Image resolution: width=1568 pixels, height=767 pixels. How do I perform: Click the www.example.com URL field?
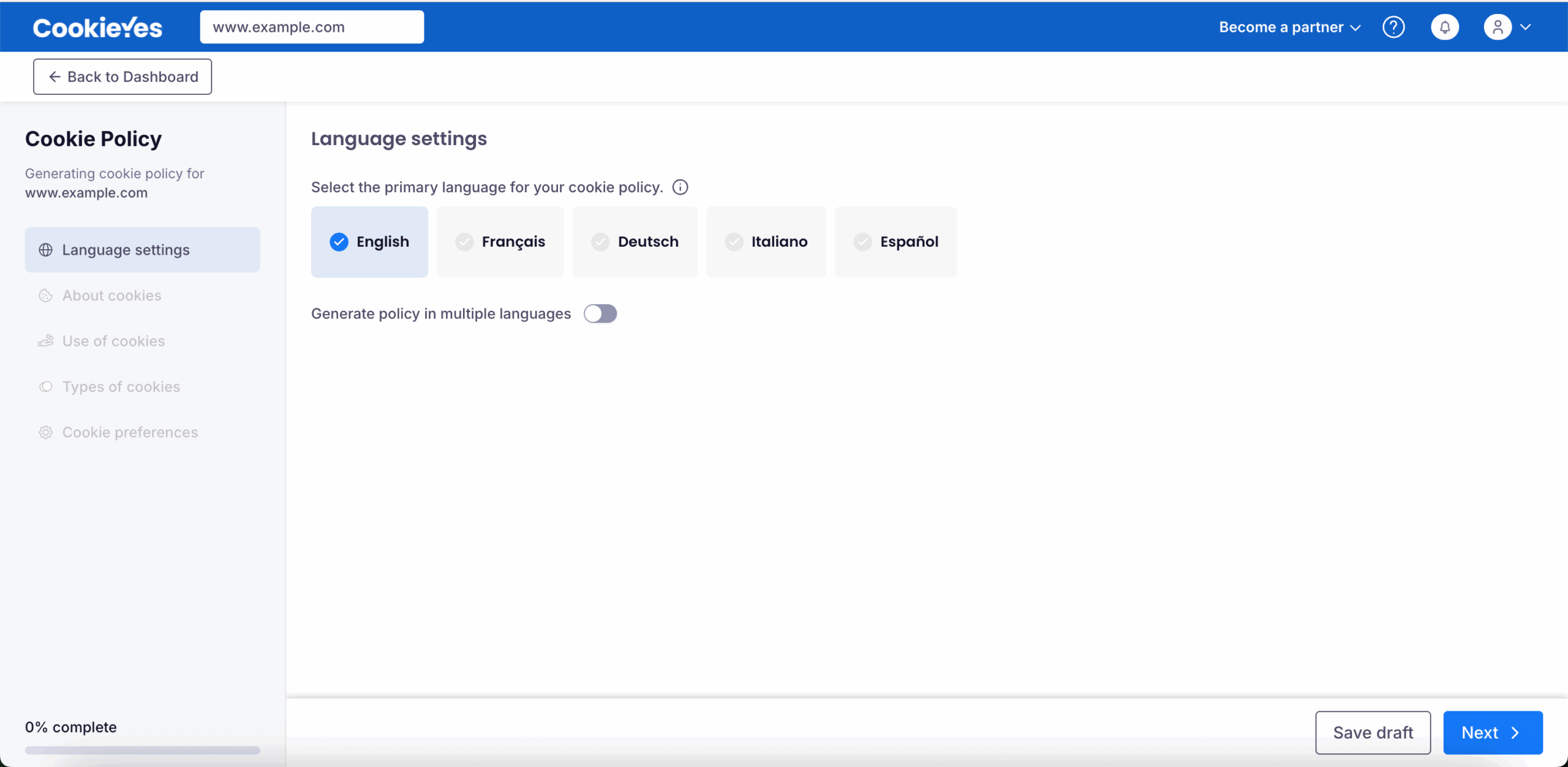312,26
